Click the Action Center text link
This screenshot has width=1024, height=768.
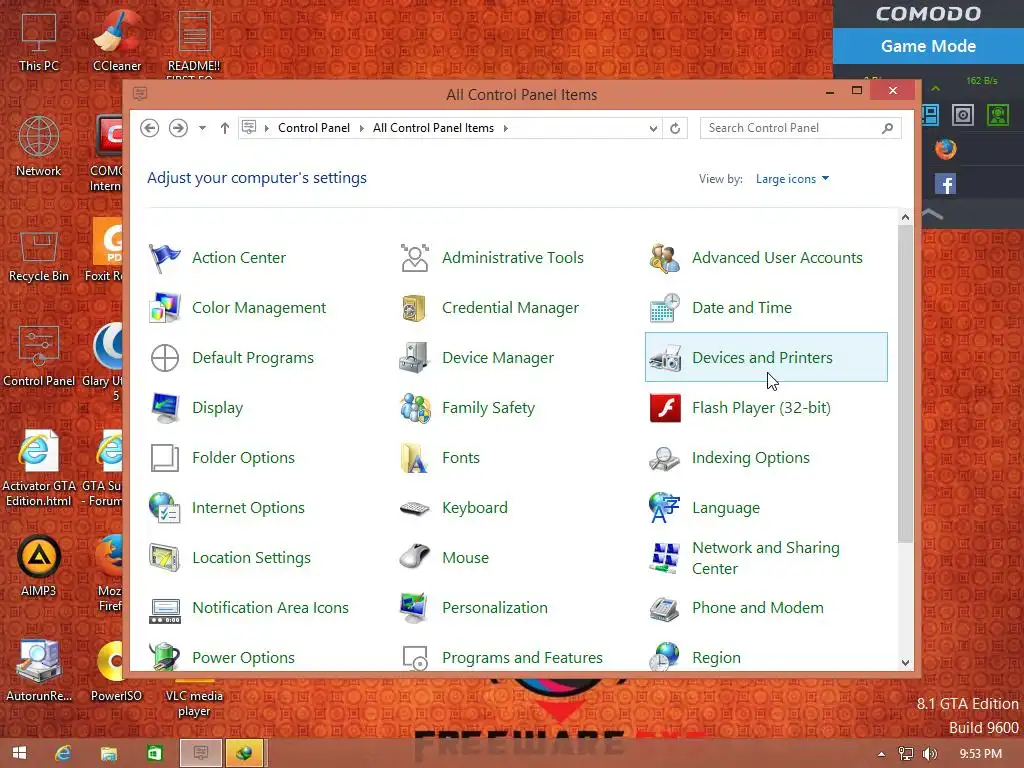click(x=239, y=258)
